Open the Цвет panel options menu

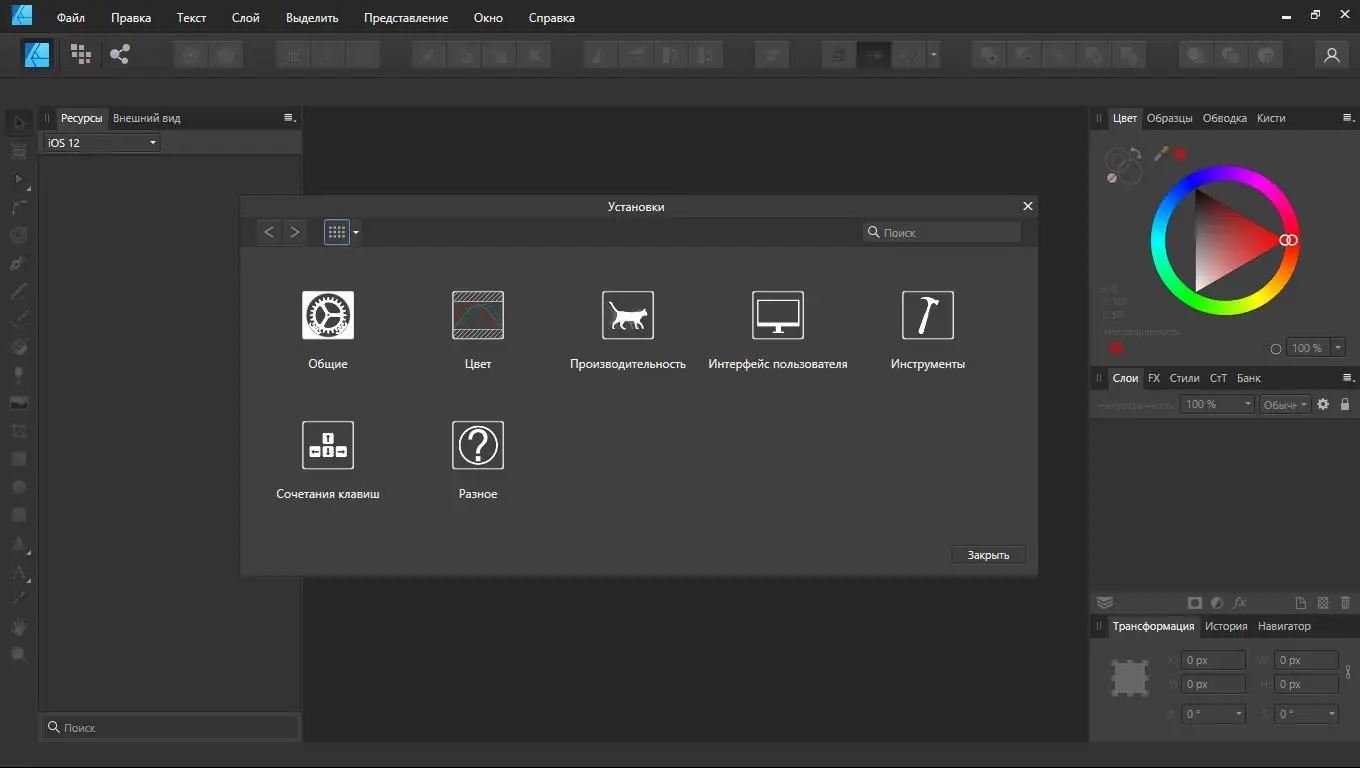point(1348,118)
